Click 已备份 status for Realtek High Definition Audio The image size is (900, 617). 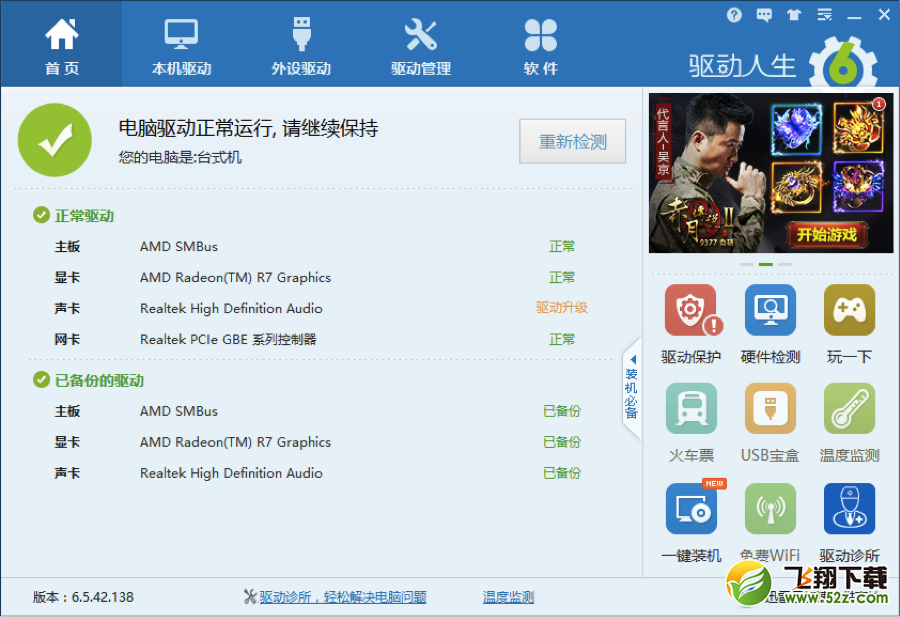pyautogui.click(x=562, y=473)
